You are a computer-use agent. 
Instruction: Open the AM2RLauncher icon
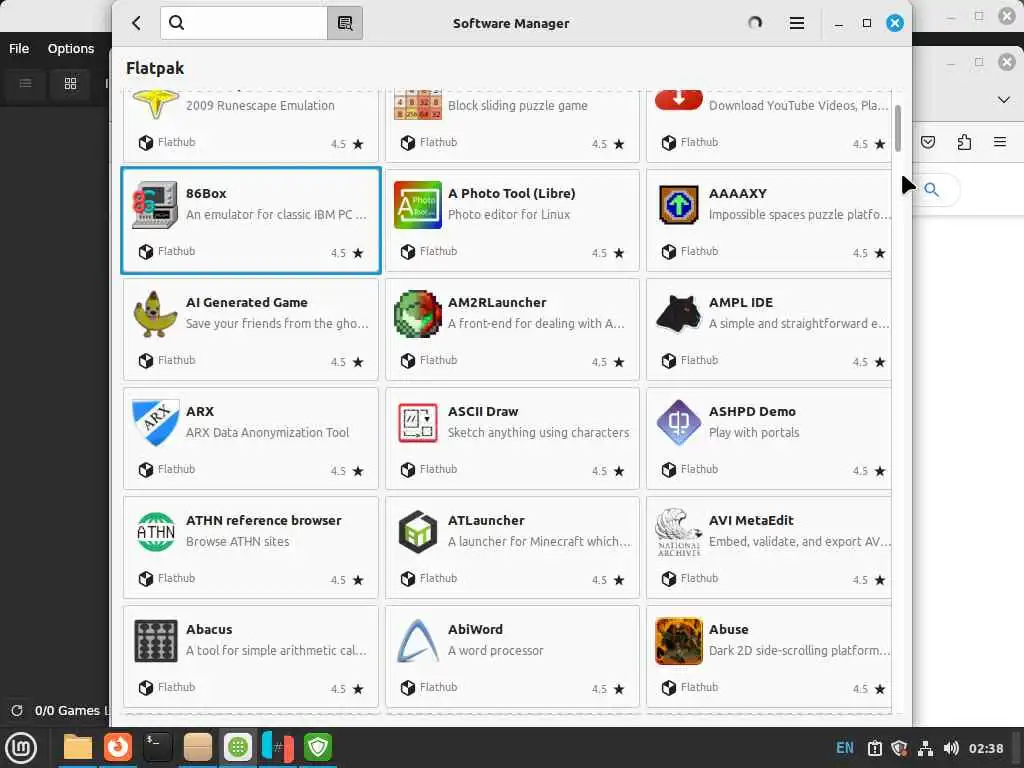pos(417,314)
